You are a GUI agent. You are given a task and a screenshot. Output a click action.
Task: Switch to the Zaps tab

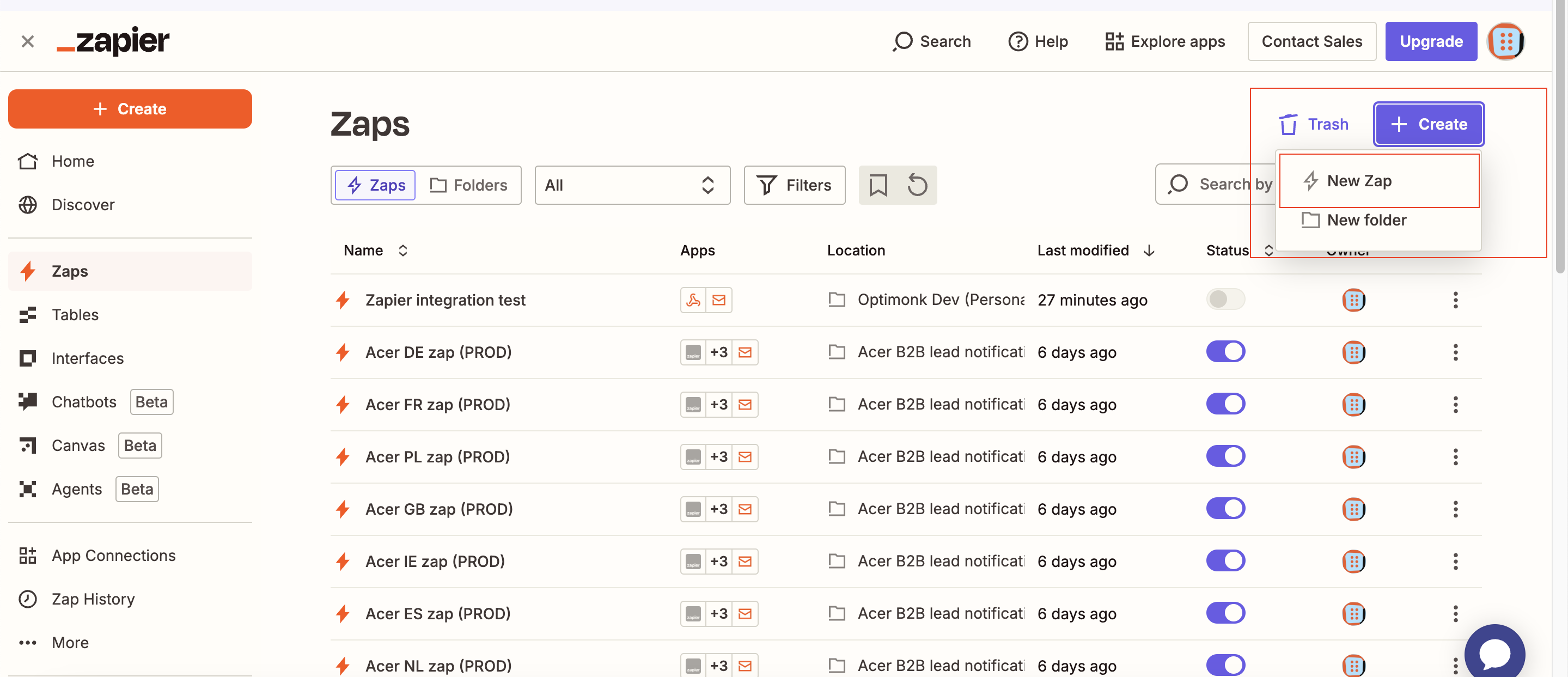(376, 185)
